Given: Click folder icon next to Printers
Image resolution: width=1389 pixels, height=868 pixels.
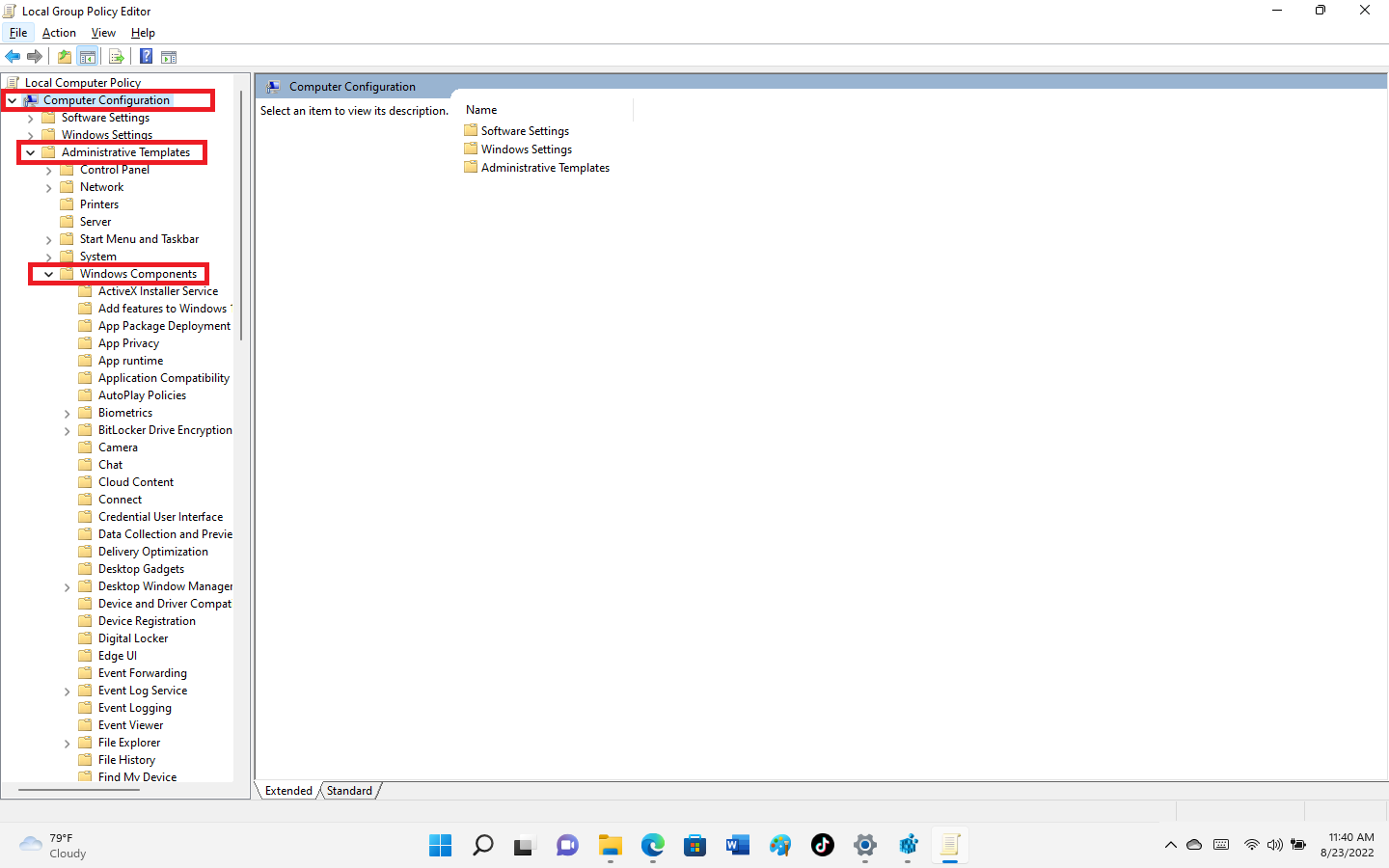Looking at the screenshot, I should [x=67, y=204].
